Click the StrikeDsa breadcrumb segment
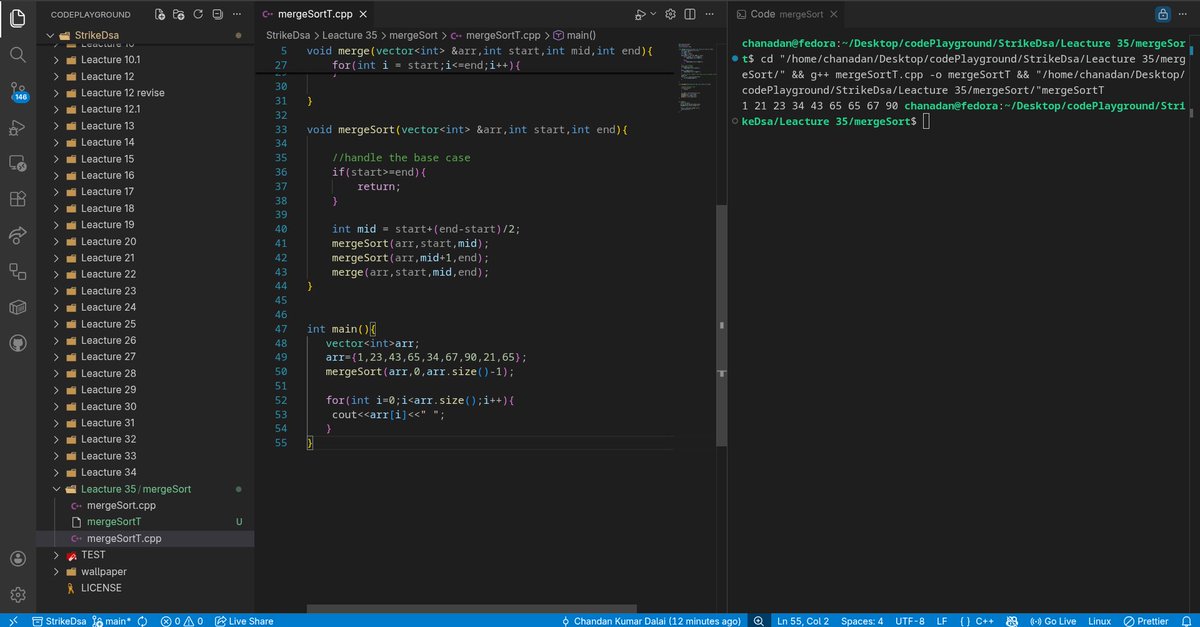This screenshot has height=627, width=1200. tap(287, 35)
